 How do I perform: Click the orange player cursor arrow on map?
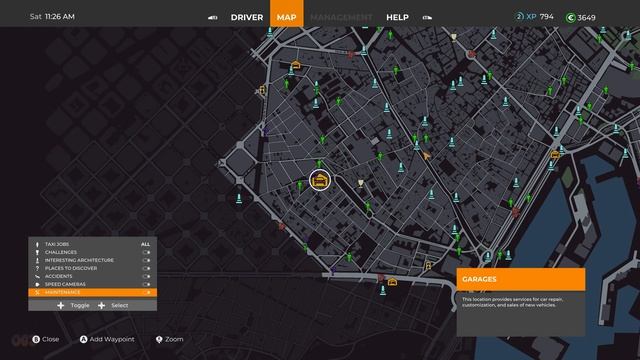[x=426, y=156]
